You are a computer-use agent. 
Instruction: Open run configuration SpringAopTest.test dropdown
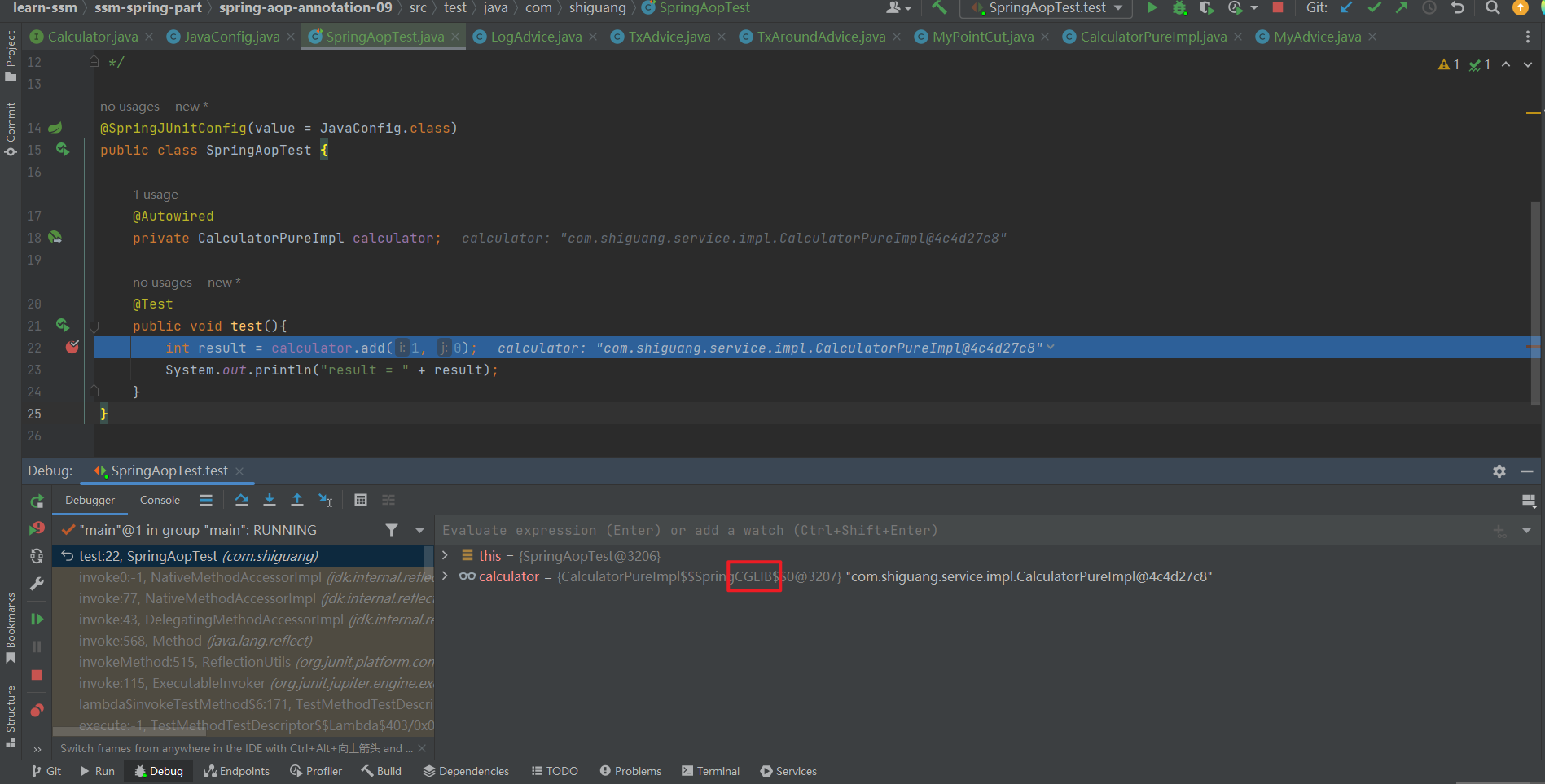[x=1047, y=8]
